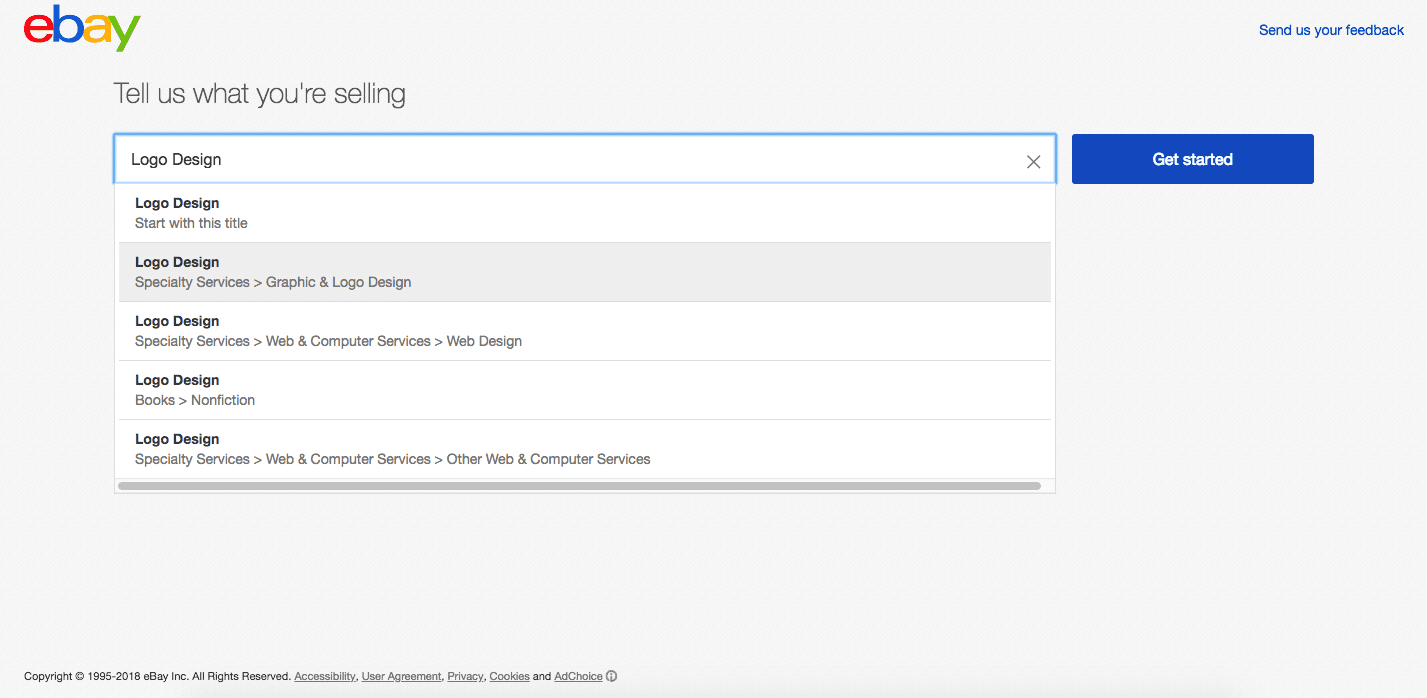The image size is (1427, 698).
Task: Click the suggestion list horizontal scrollbar
Action: [579, 486]
